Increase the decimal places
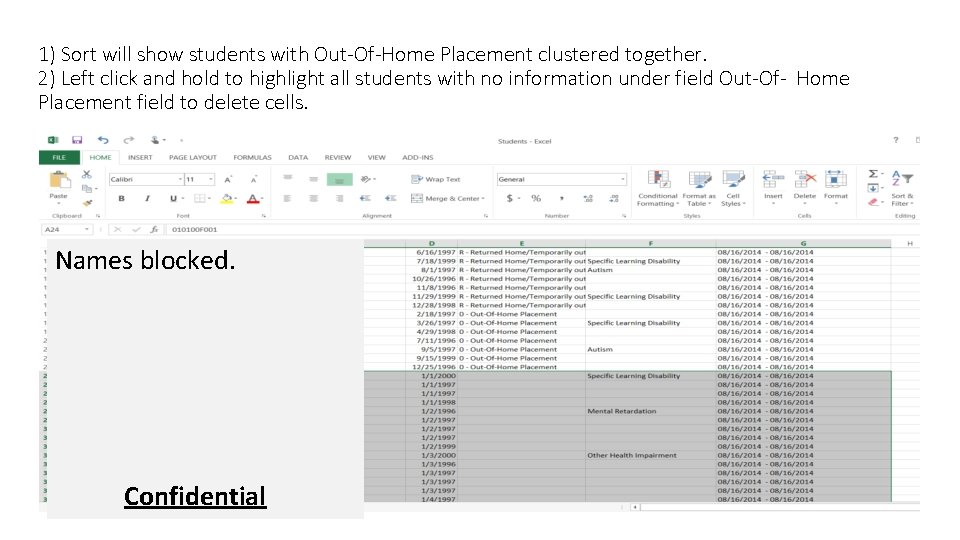The height and width of the screenshot is (540, 960). [x=588, y=198]
